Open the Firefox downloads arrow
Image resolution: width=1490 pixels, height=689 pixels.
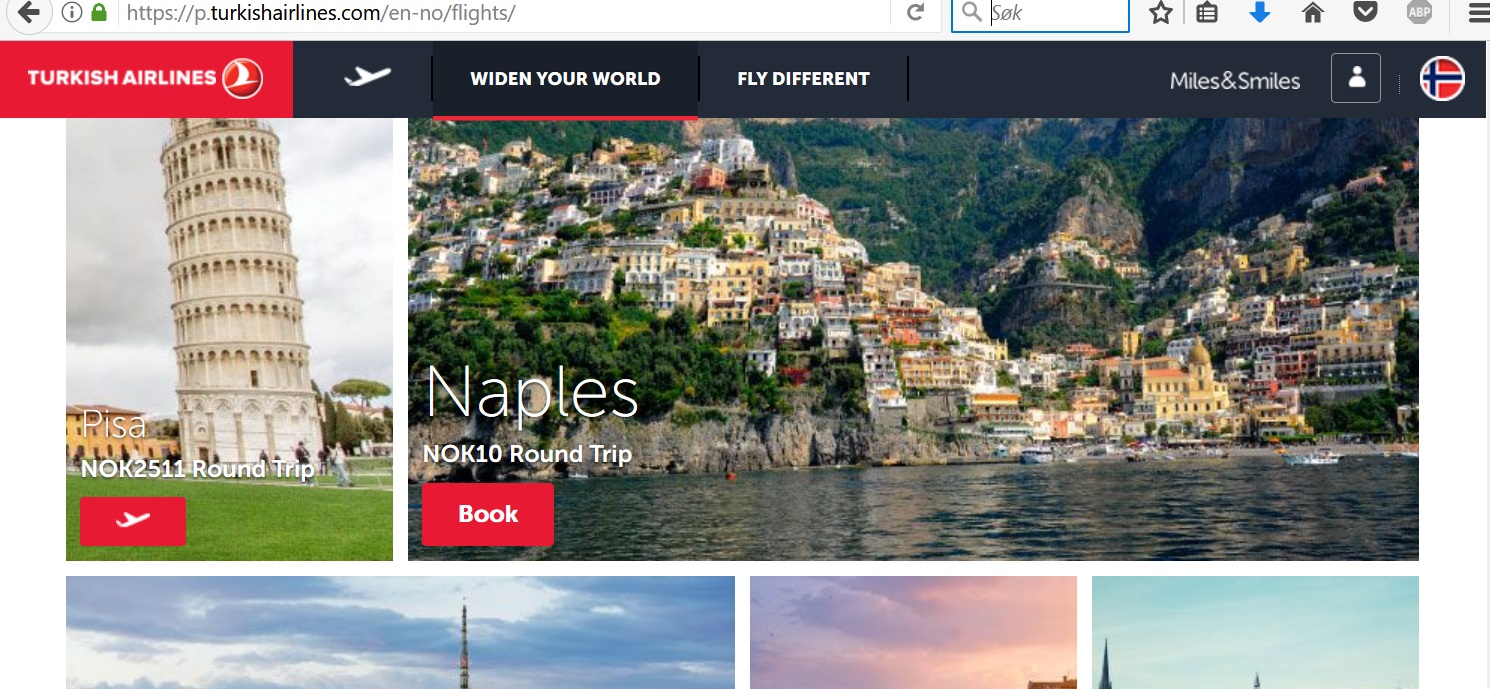click(1260, 13)
